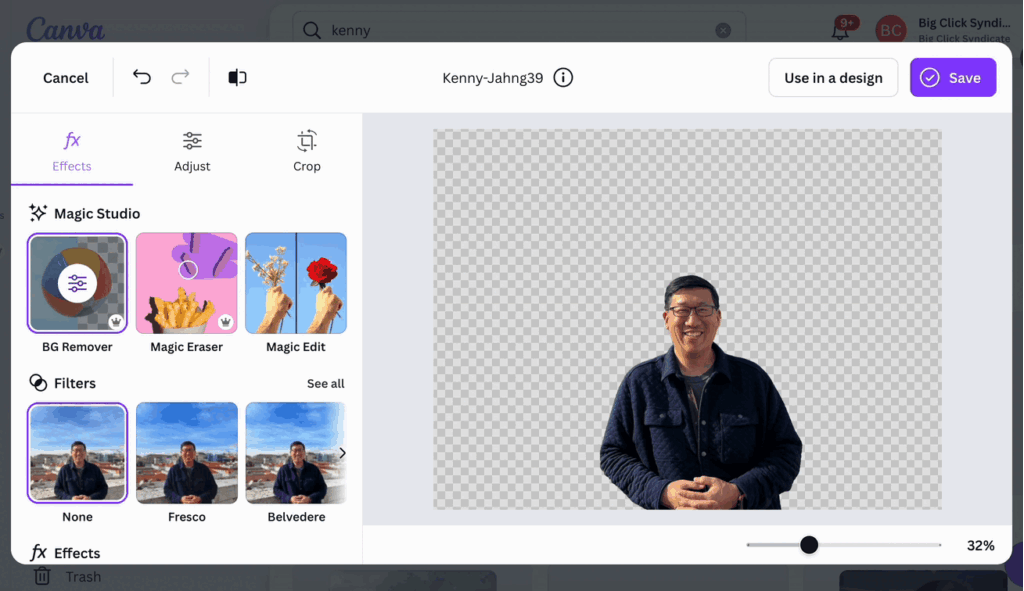Viewport: 1024px width, 591px height.
Task: Open image info for Kenny-Jahng39
Action: [562, 77]
